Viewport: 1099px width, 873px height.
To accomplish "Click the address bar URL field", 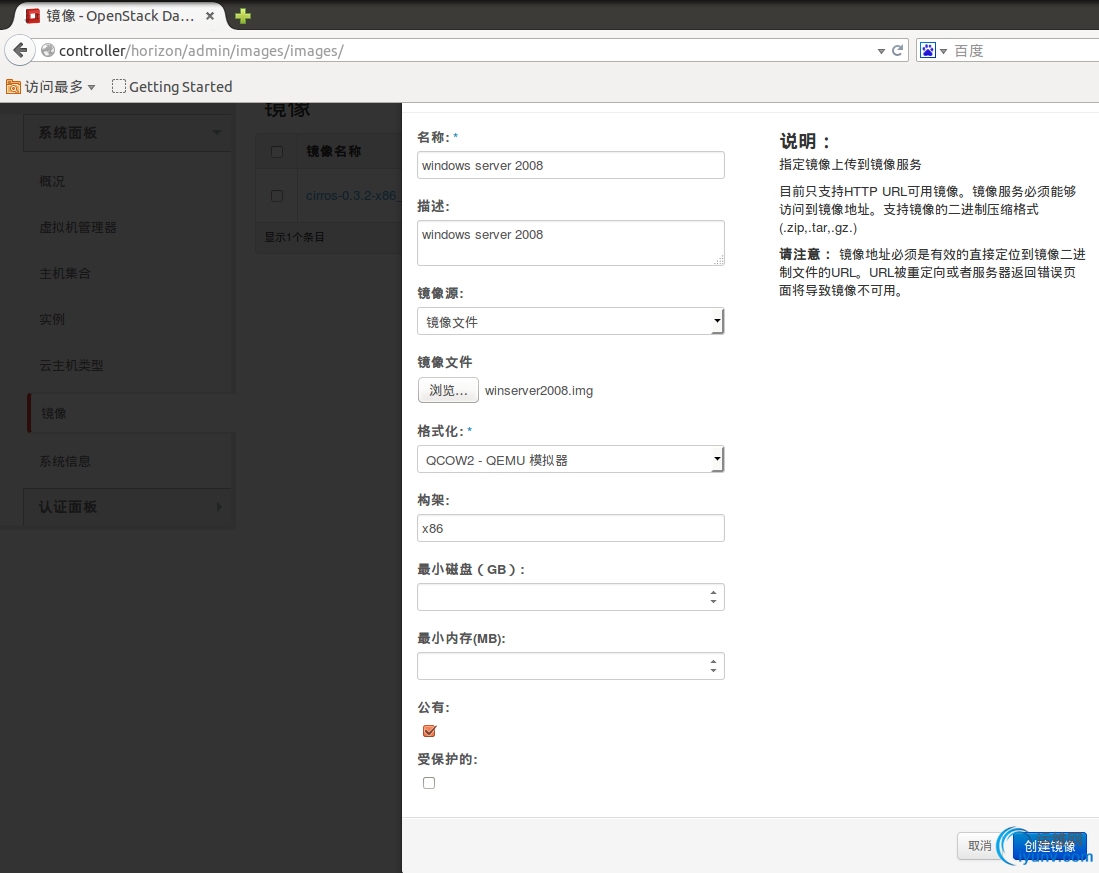I will click(463, 50).
